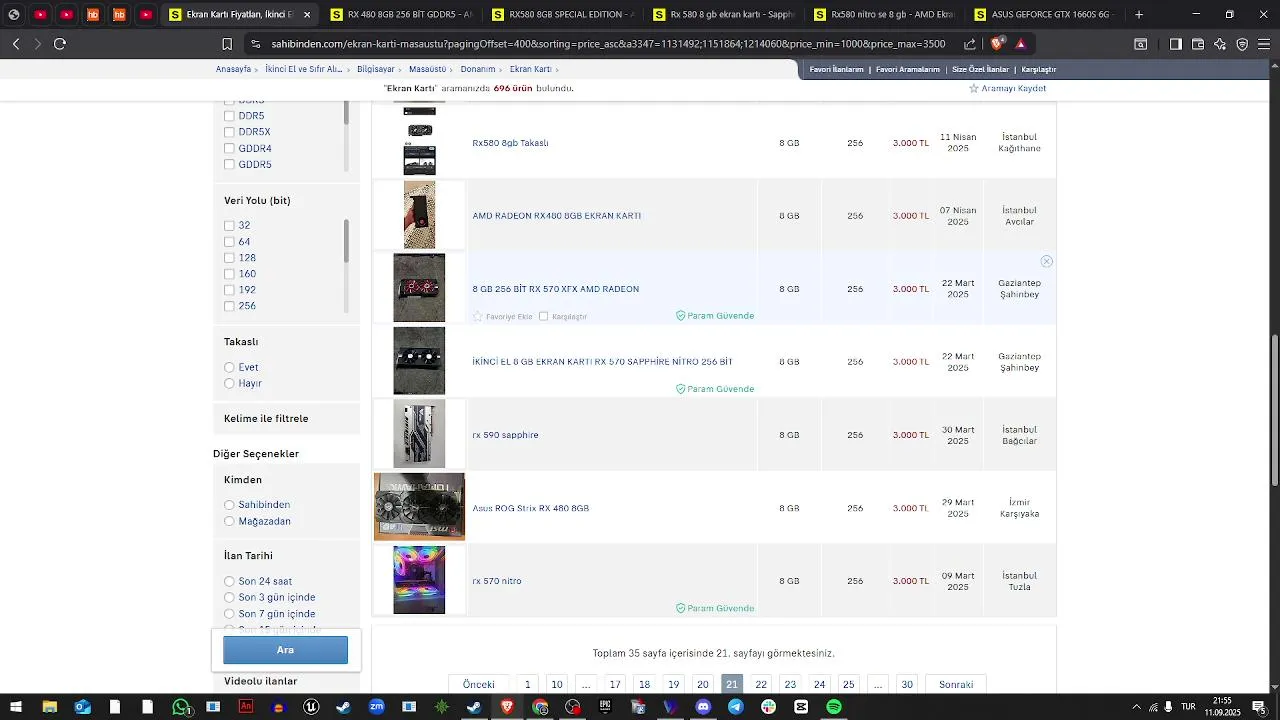Image resolution: width=1280 pixels, height=720 pixels.
Task: Bookmark this page using the bookmark icon
Action: pyautogui.click(x=227, y=44)
